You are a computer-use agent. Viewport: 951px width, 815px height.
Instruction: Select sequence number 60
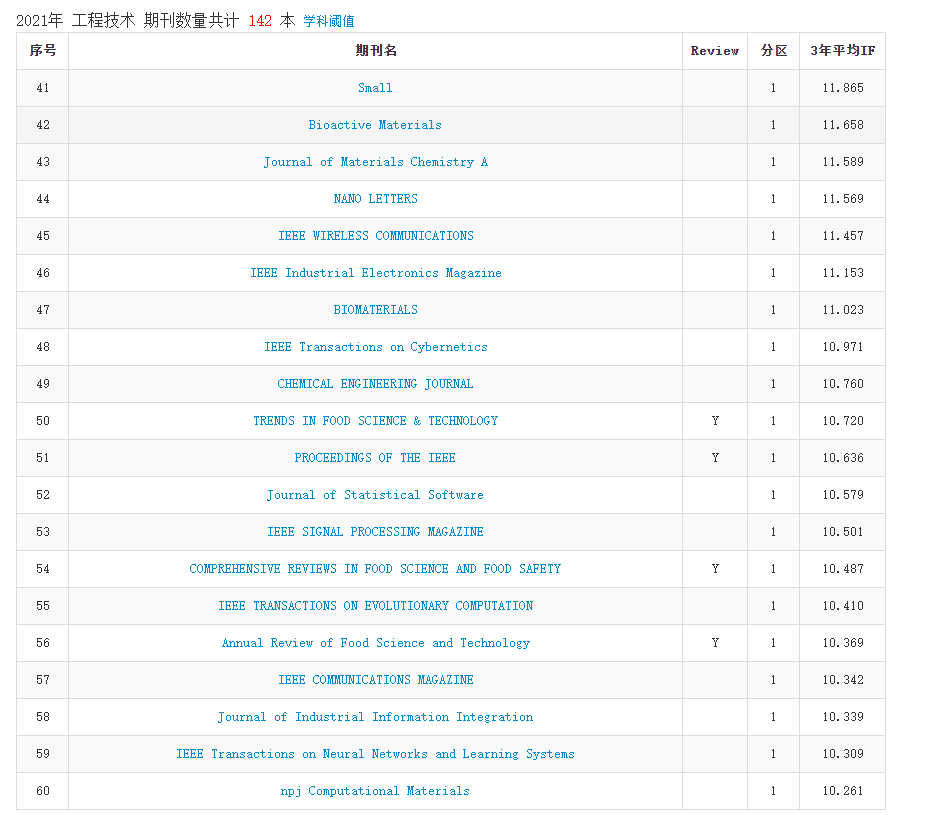[43, 791]
